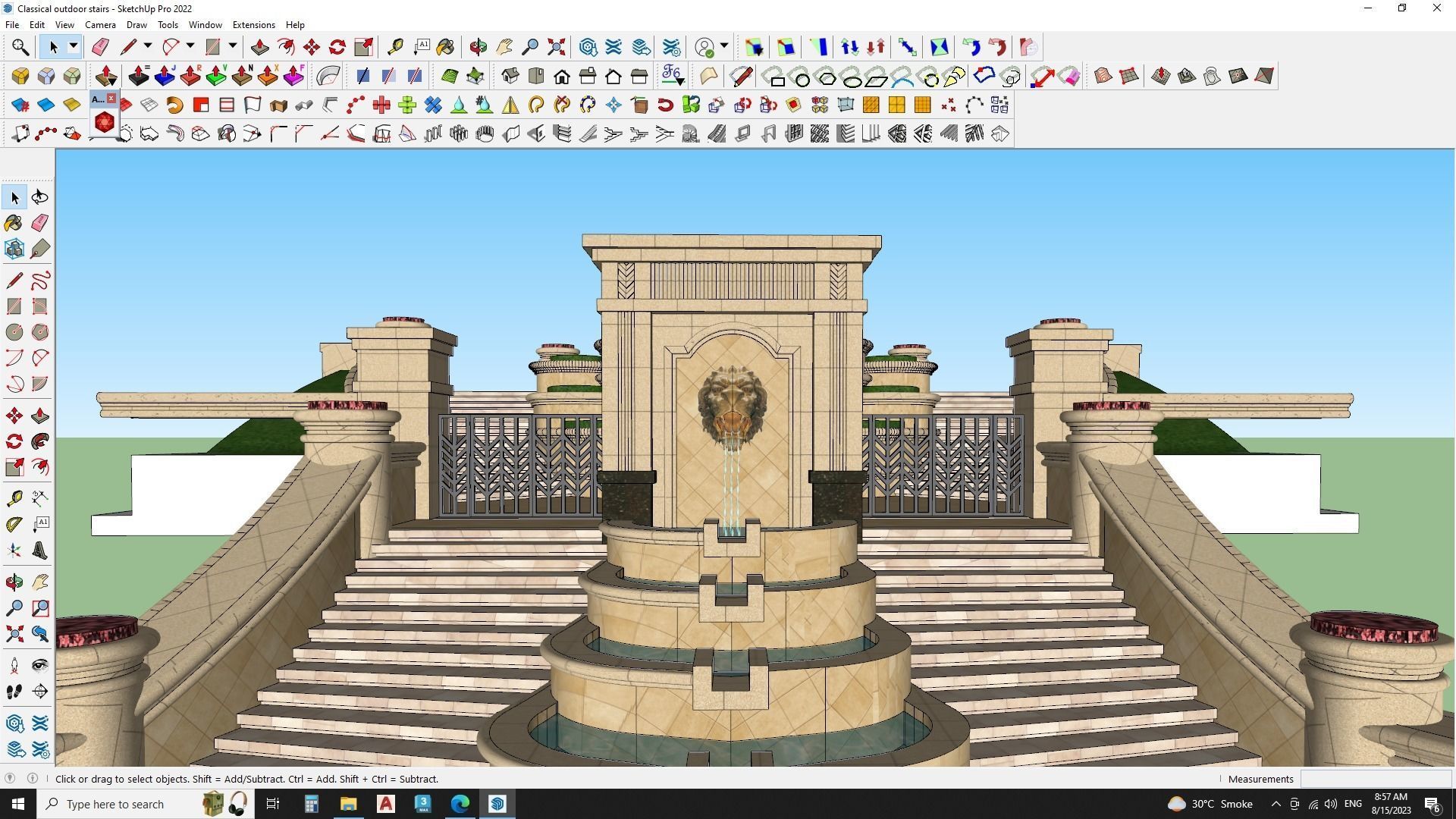
Task: Expand Arc tool dropdown in top toolbar
Action: tap(190, 47)
